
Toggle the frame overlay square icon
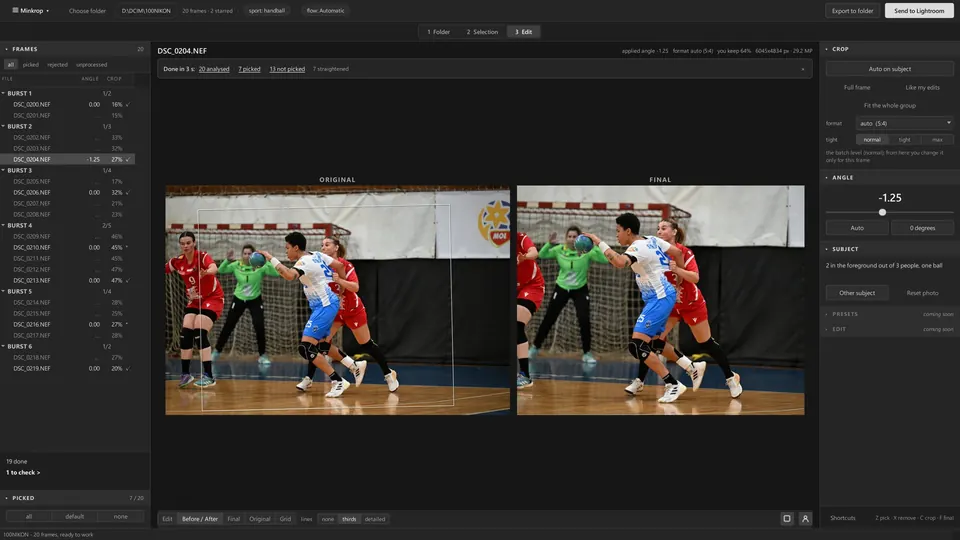pos(787,519)
